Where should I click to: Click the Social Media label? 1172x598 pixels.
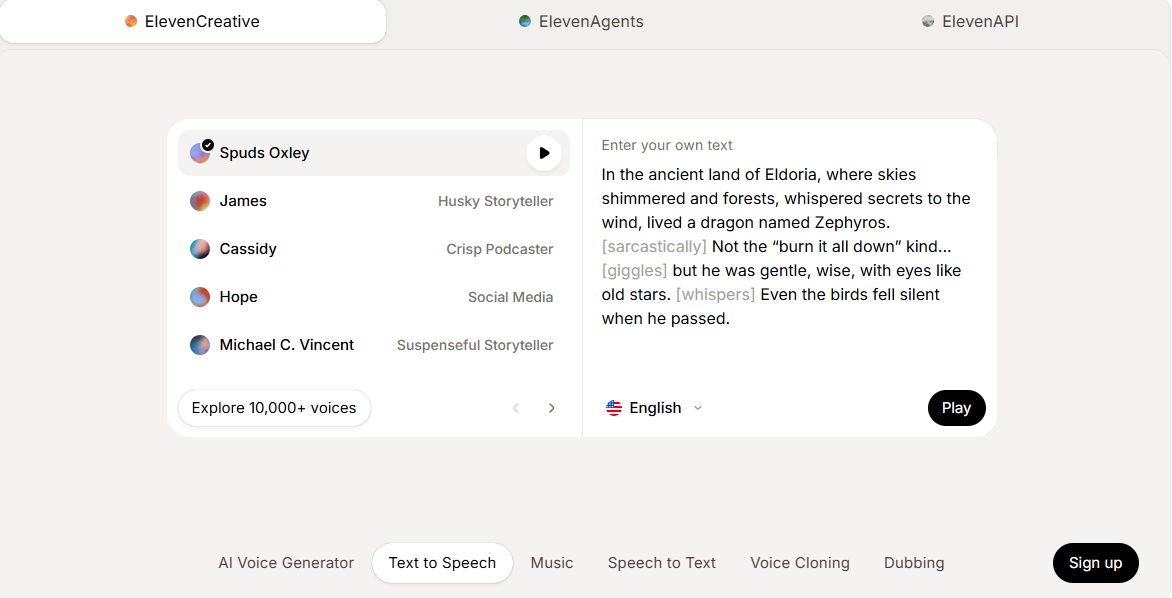(x=511, y=297)
